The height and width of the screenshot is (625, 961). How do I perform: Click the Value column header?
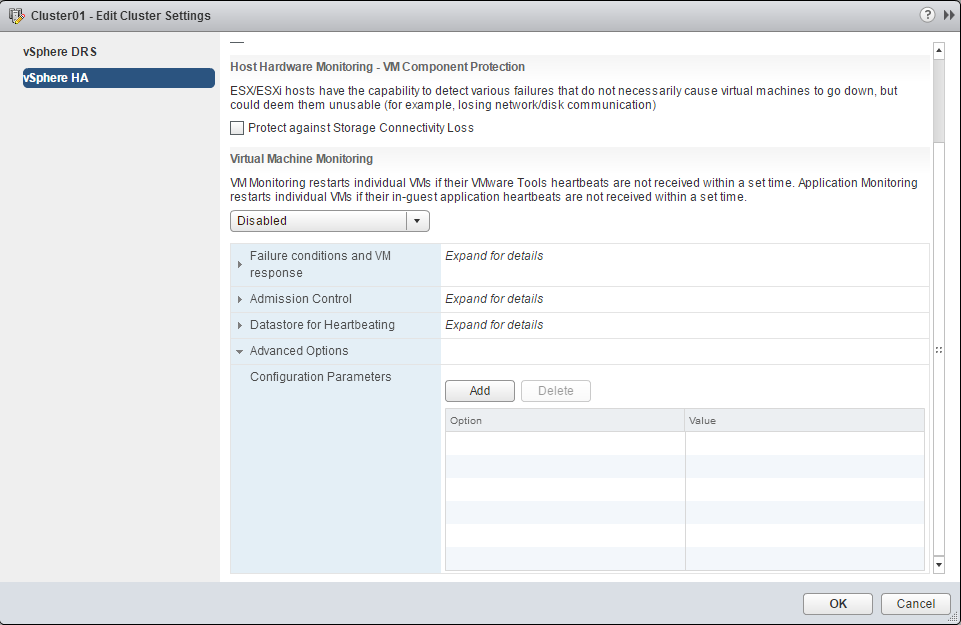tap(804, 421)
